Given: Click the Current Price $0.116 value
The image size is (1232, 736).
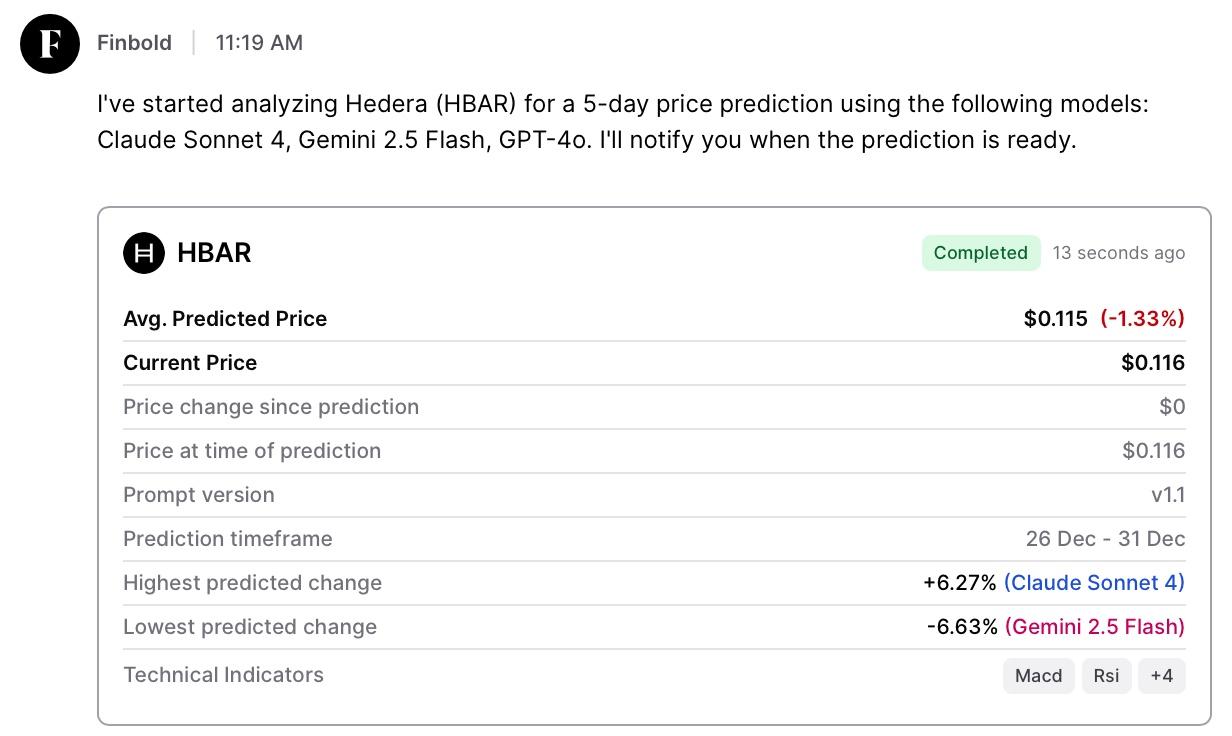Looking at the screenshot, I should (x=1153, y=363).
